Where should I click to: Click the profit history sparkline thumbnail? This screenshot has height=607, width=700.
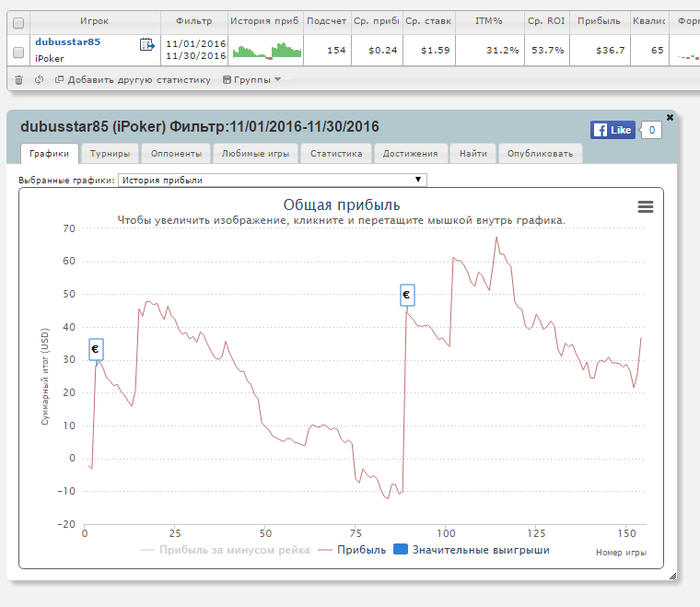tap(267, 50)
